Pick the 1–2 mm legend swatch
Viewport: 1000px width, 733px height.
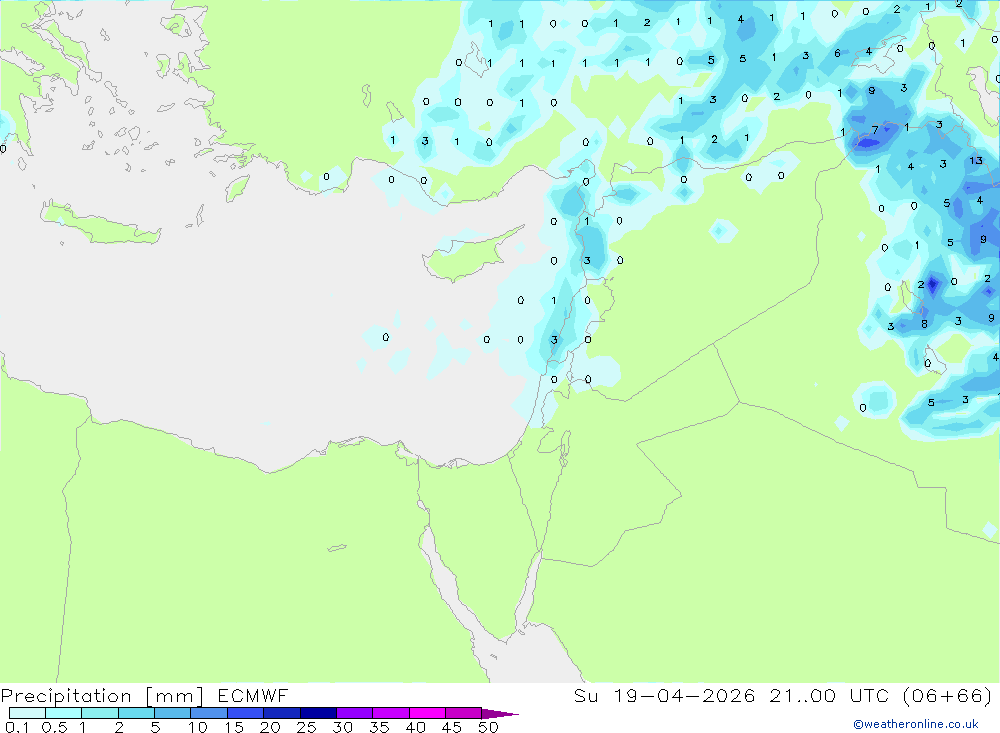click(99, 713)
